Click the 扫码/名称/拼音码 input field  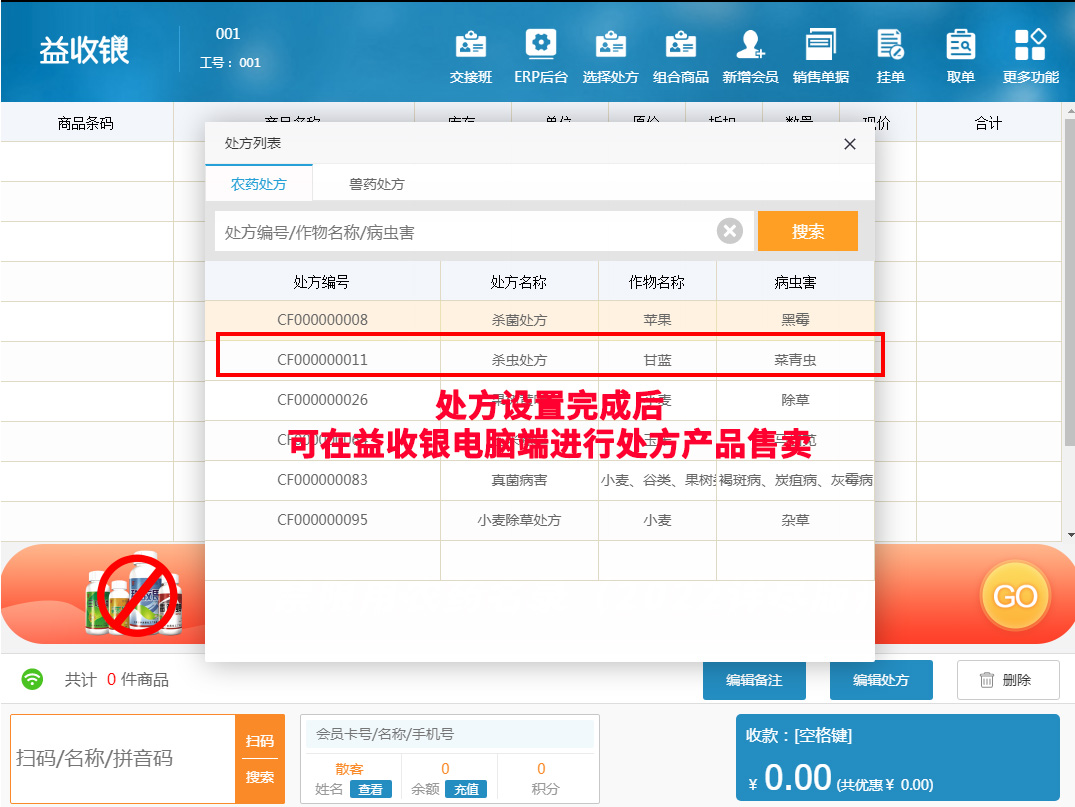click(122, 758)
